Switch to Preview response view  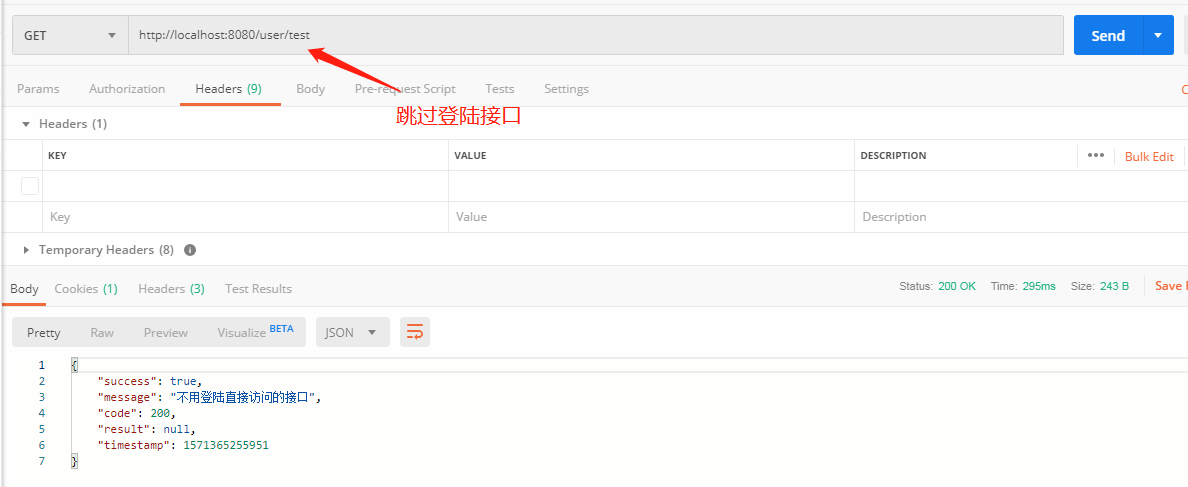(166, 332)
